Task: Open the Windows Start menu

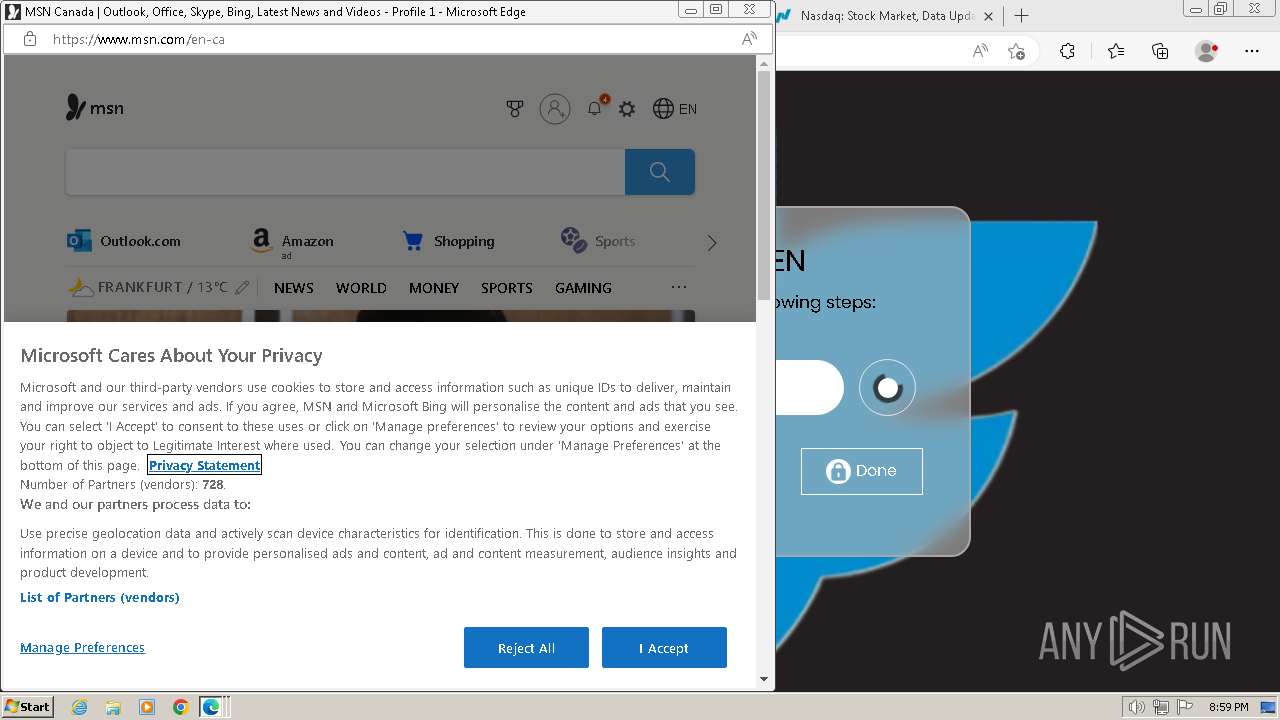Action: point(27,706)
